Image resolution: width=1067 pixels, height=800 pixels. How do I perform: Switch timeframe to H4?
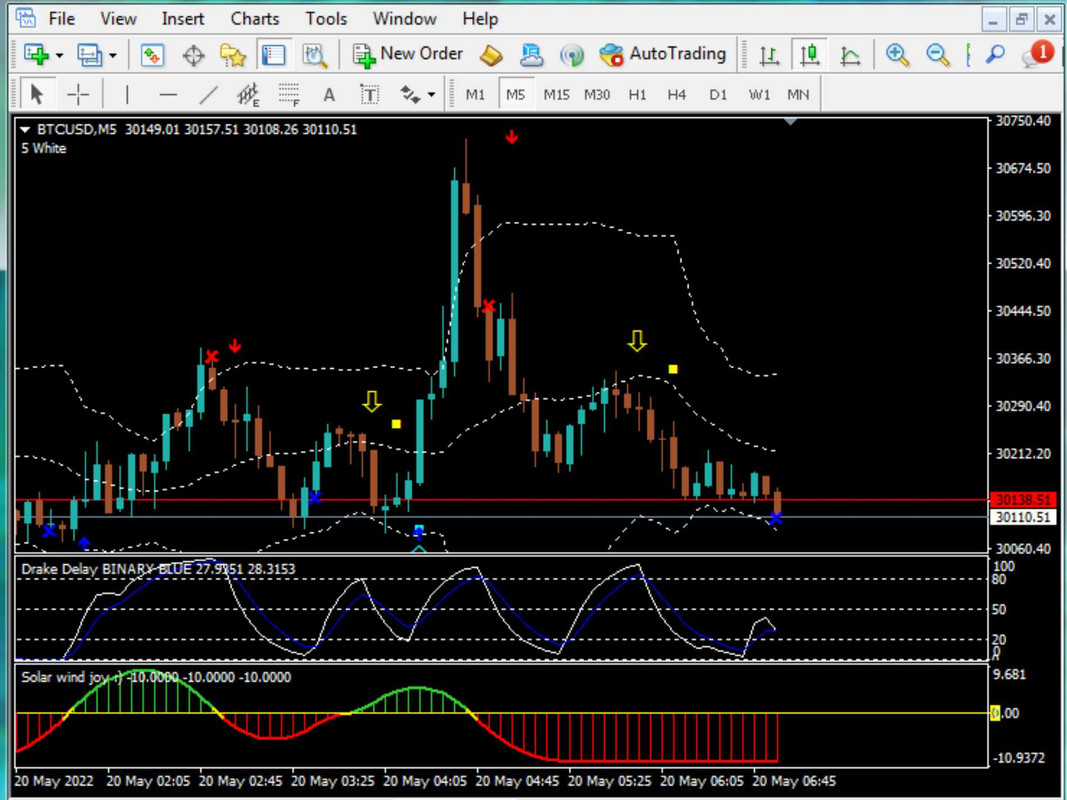point(677,95)
